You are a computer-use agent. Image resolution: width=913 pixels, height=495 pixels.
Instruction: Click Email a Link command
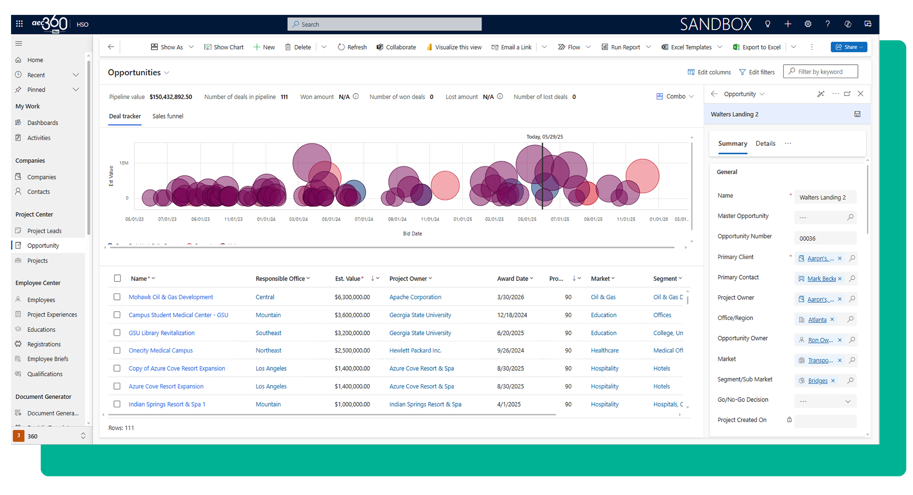tap(511, 47)
